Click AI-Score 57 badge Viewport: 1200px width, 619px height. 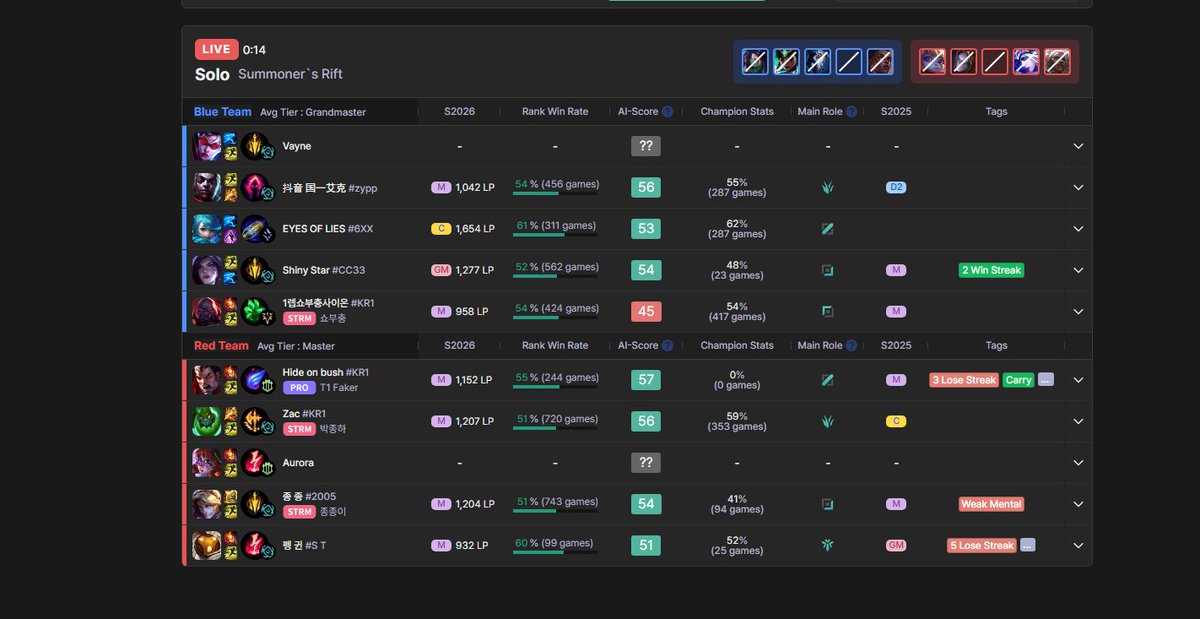coord(646,380)
